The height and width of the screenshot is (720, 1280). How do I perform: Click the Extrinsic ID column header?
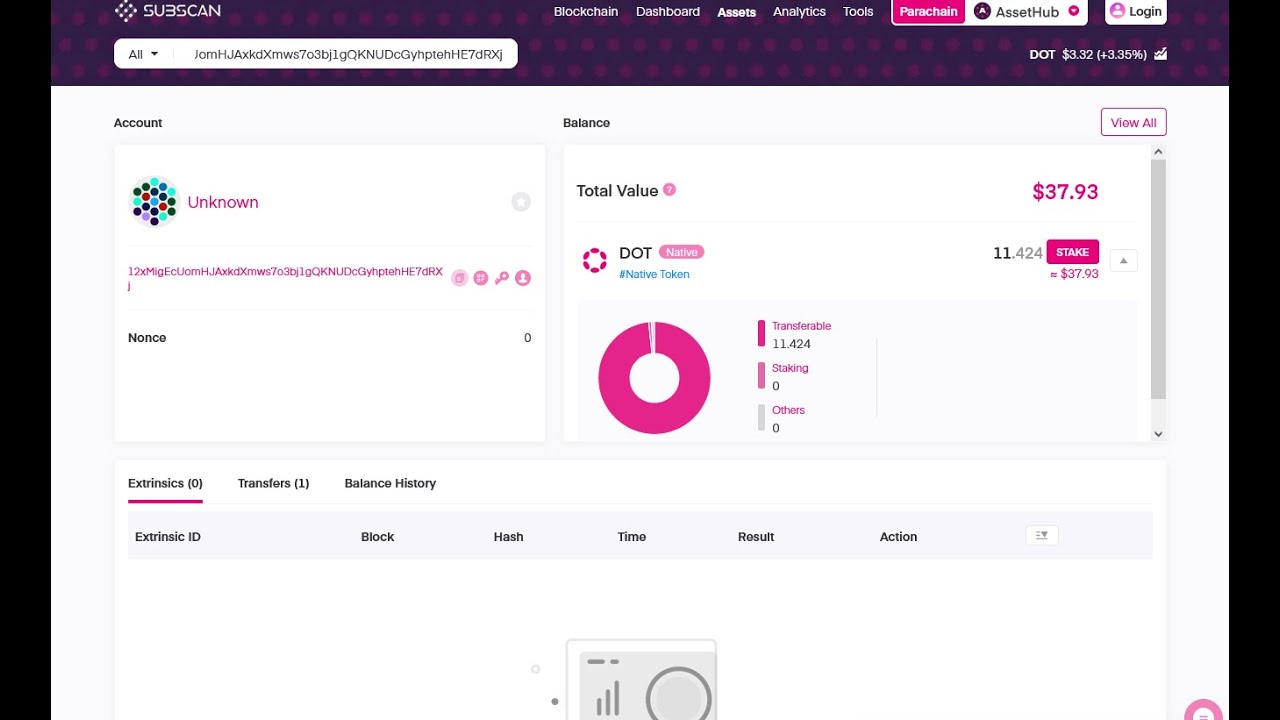coord(168,537)
